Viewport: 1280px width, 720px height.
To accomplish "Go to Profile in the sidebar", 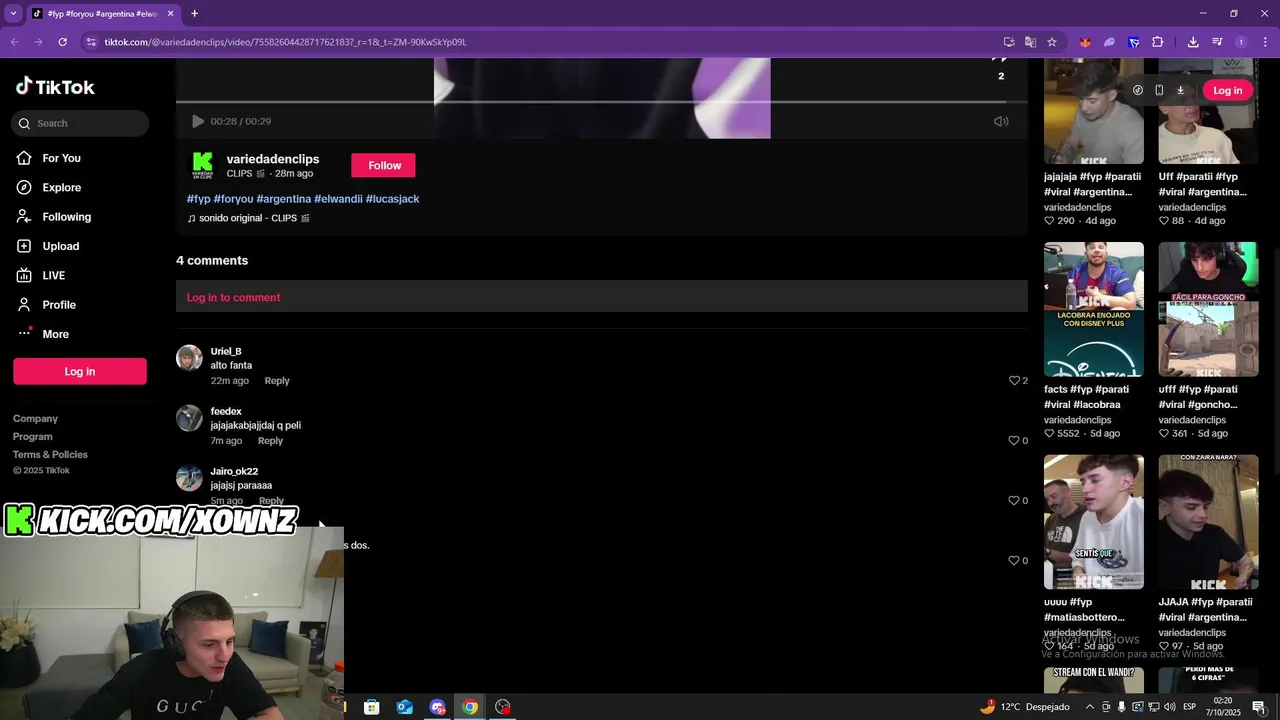I will pos(58,305).
